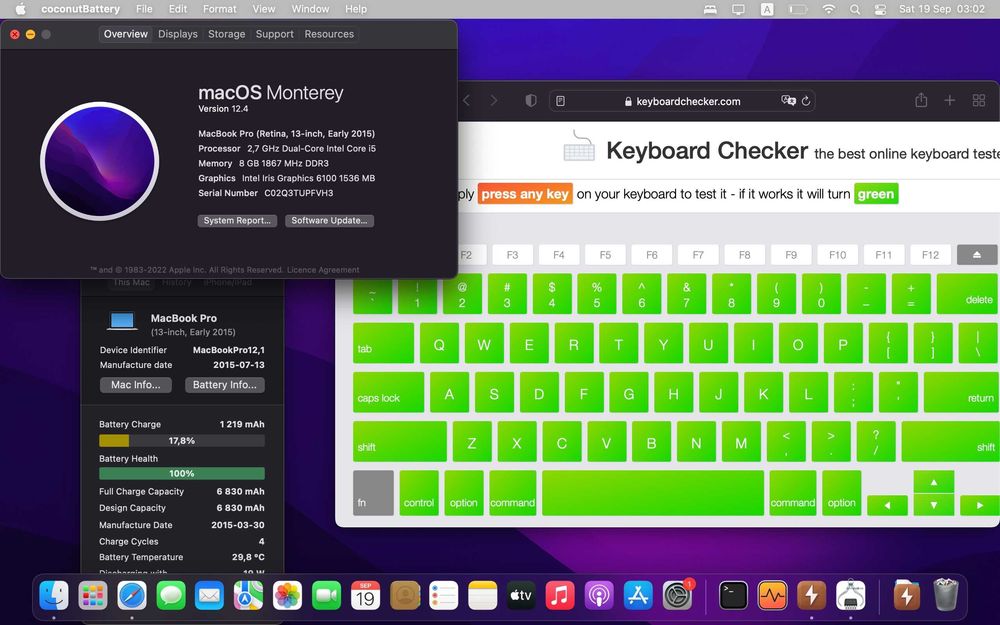The width and height of the screenshot is (1000, 625).
Task: Open input source A menu
Action: (767, 9)
